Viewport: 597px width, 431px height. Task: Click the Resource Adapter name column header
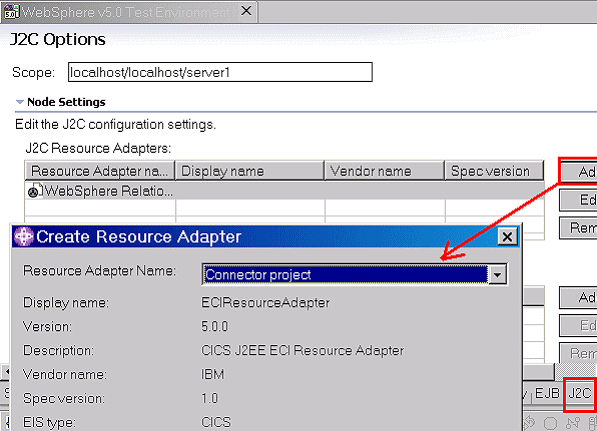click(100, 171)
